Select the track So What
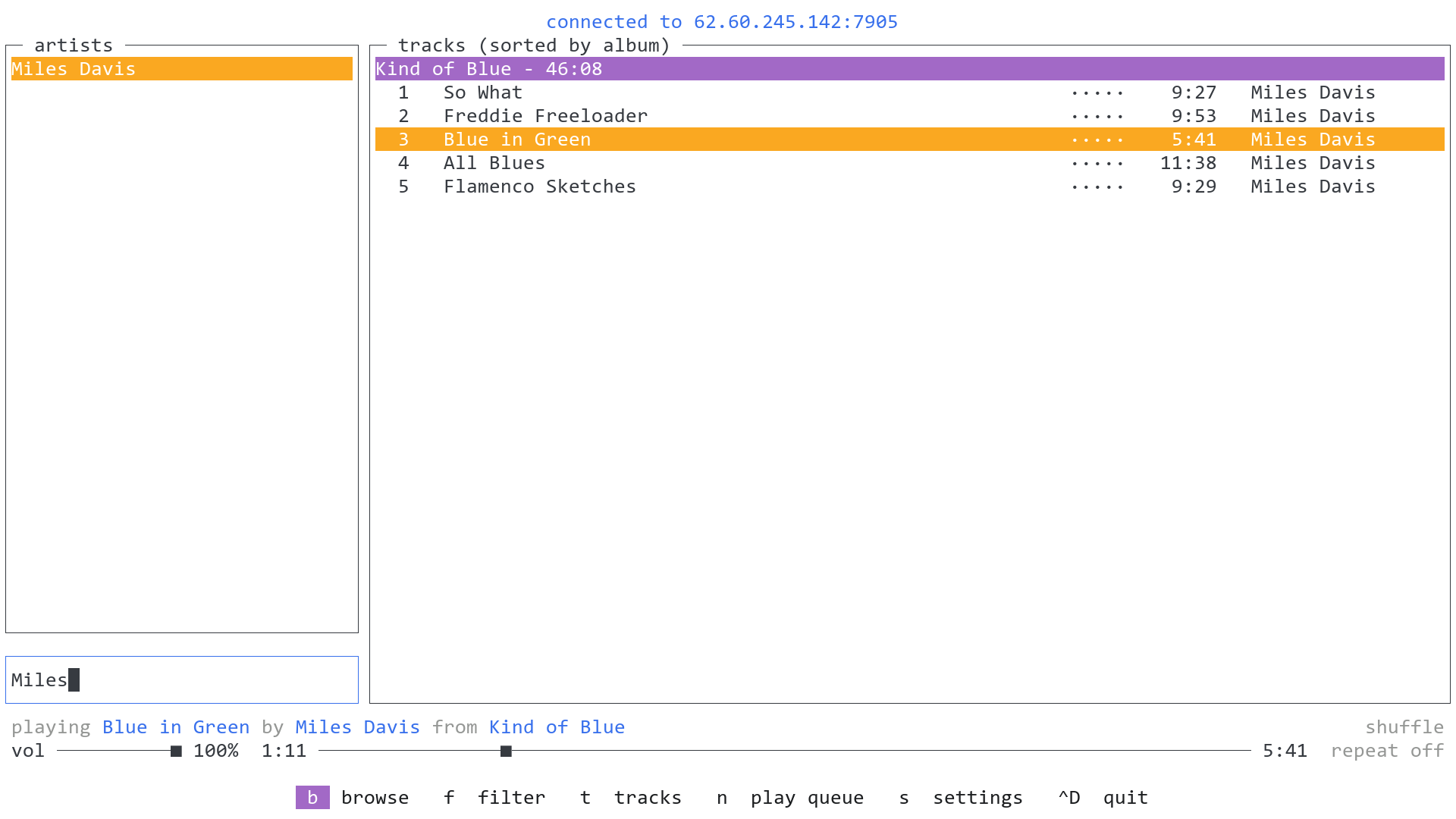Viewport: 1456px width, 819px height. tap(483, 93)
